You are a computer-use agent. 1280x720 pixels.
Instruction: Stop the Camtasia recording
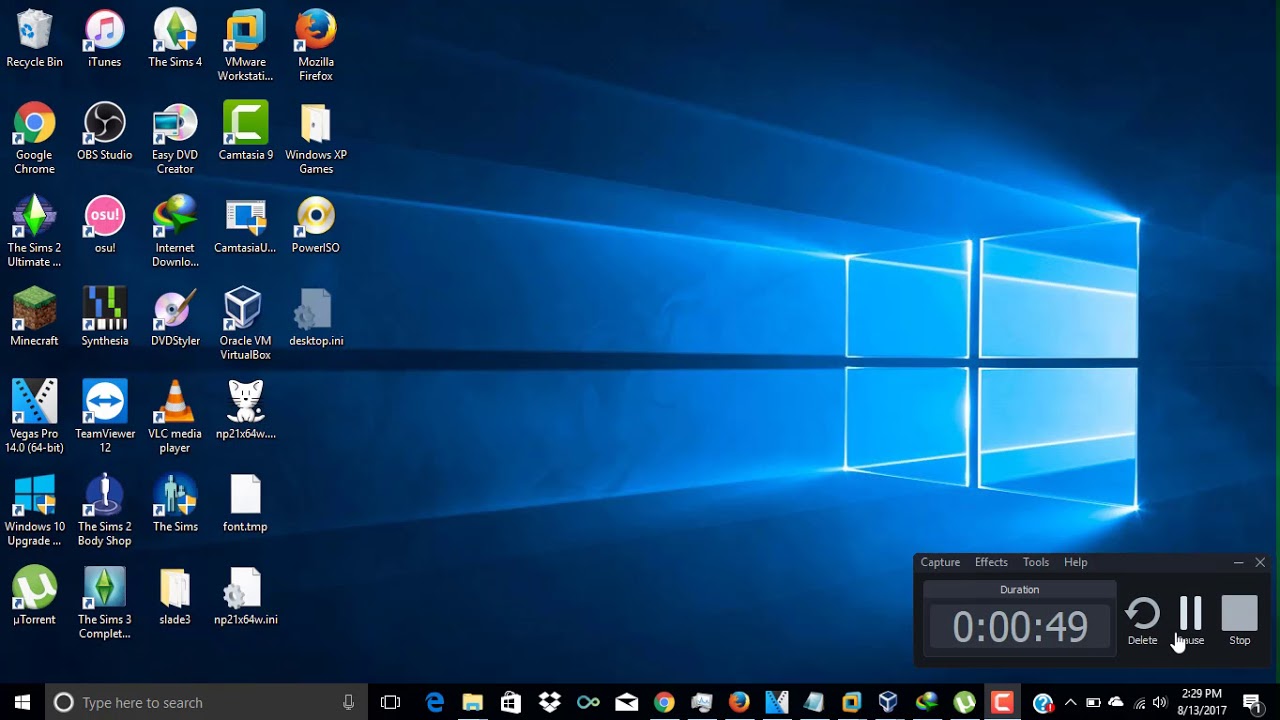1239,621
